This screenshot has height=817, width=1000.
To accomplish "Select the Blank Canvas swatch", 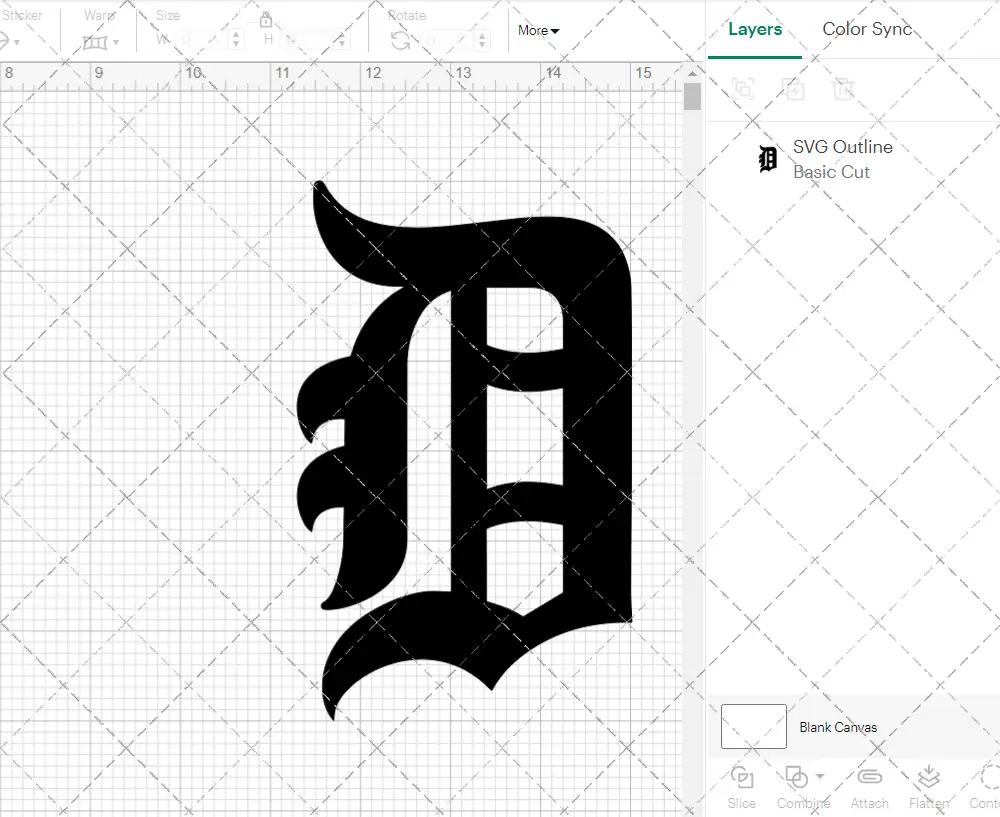I will click(754, 726).
